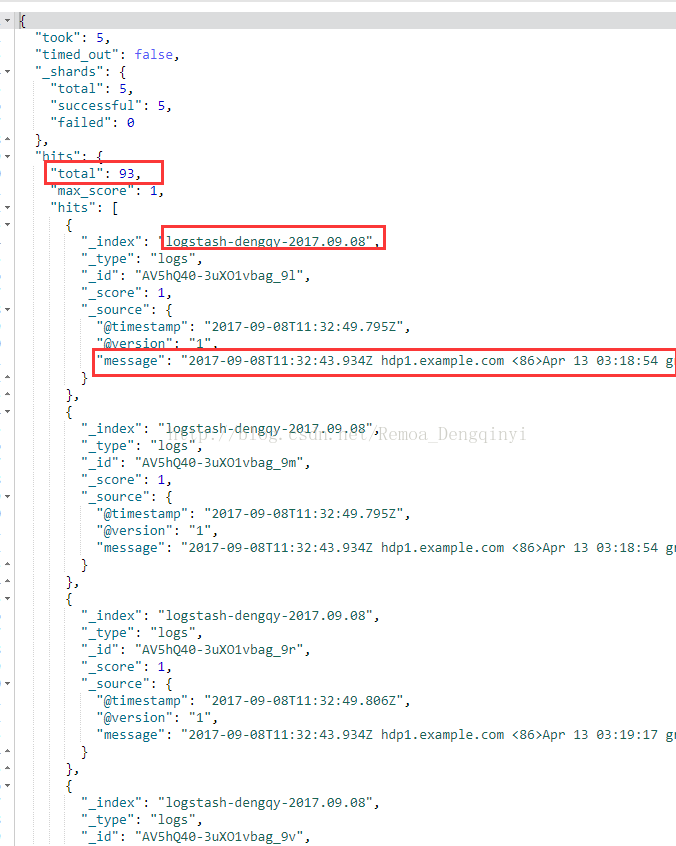Collapse the outer "hits" object fold arrow
The height and width of the screenshot is (846, 676).
[8, 156]
